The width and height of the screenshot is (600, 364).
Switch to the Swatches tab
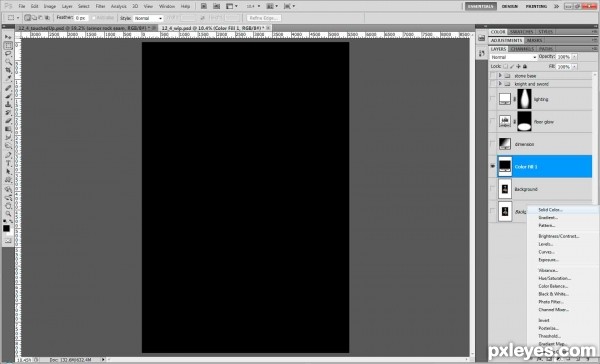(521, 32)
